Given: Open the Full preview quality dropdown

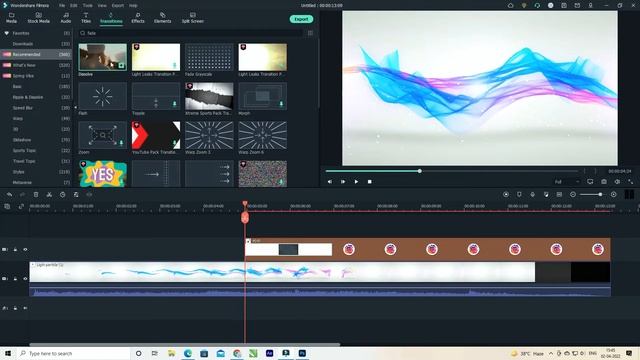Looking at the screenshot, I should click(567, 182).
